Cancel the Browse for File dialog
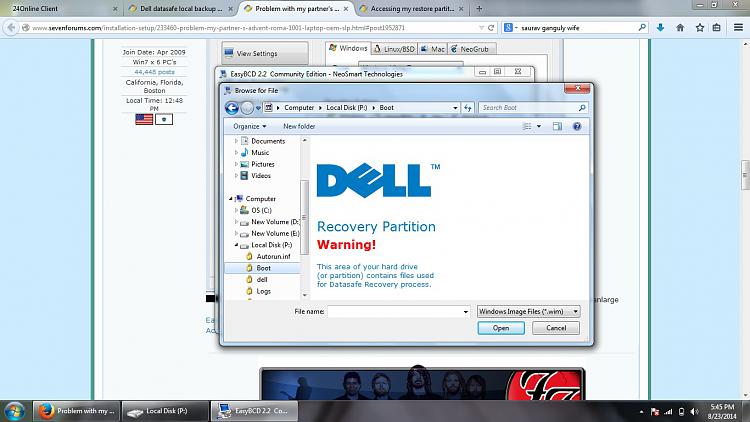The image size is (750, 422). coord(556,328)
